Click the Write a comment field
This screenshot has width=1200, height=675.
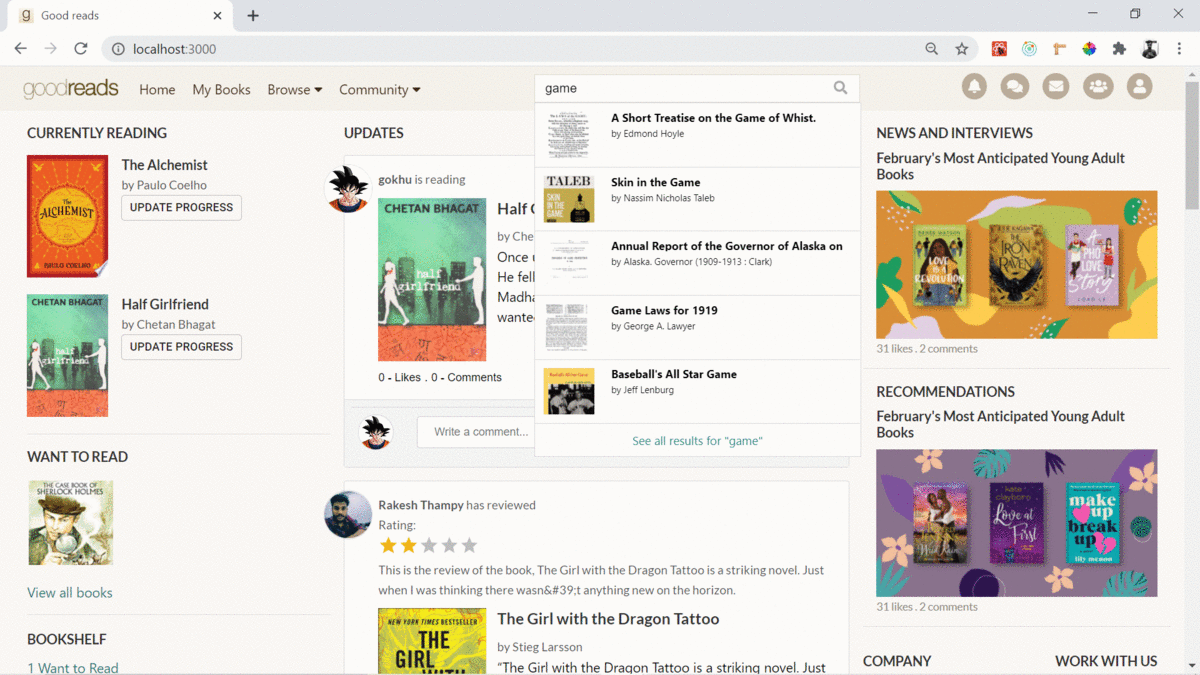click(x=476, y=432)
